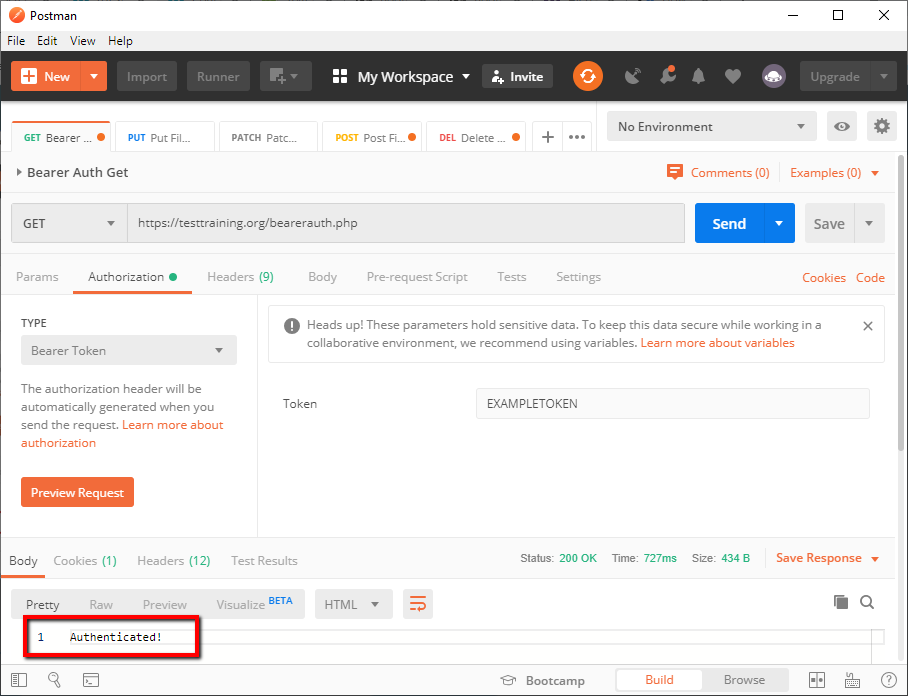
Task: Open the response Cookies (1) tab
Action: pos(85,561)
